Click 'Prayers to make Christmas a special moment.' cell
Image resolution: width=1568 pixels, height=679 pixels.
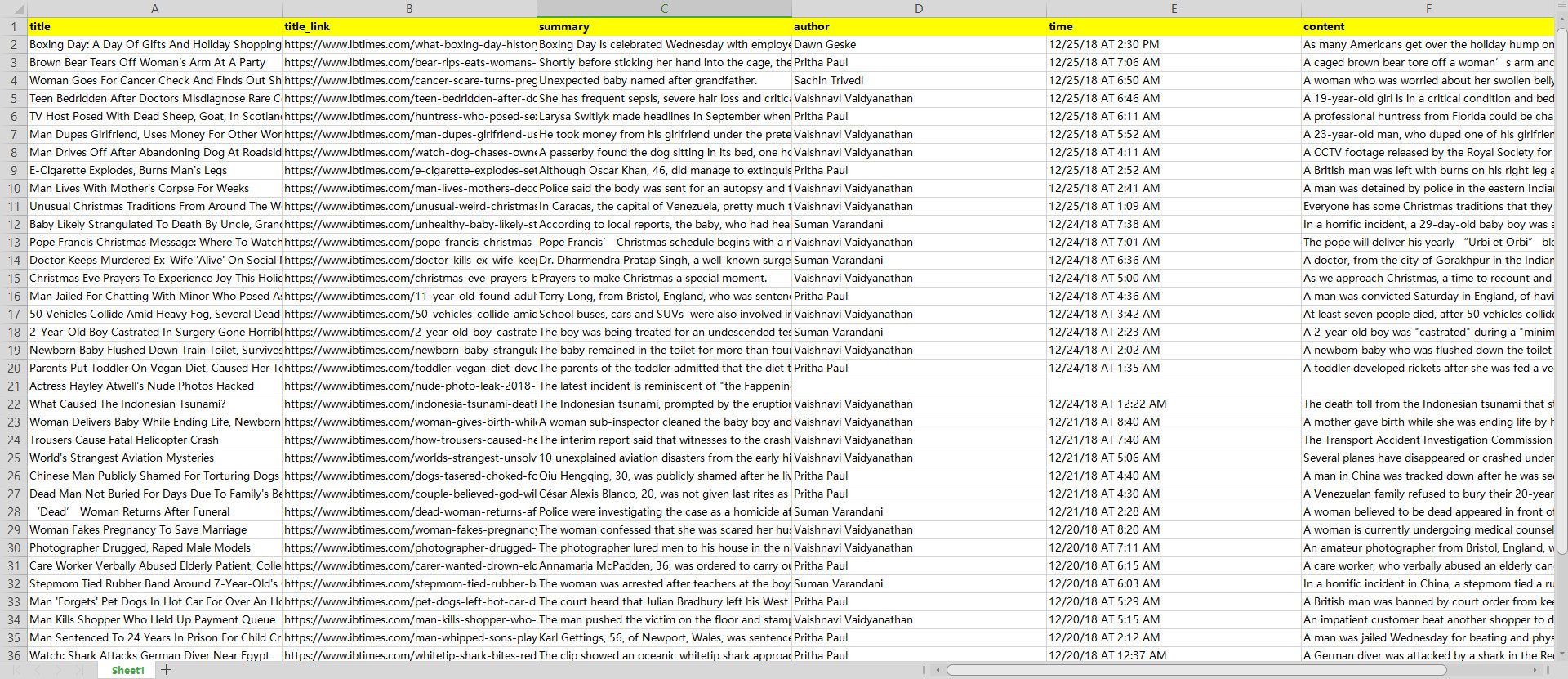664,278
